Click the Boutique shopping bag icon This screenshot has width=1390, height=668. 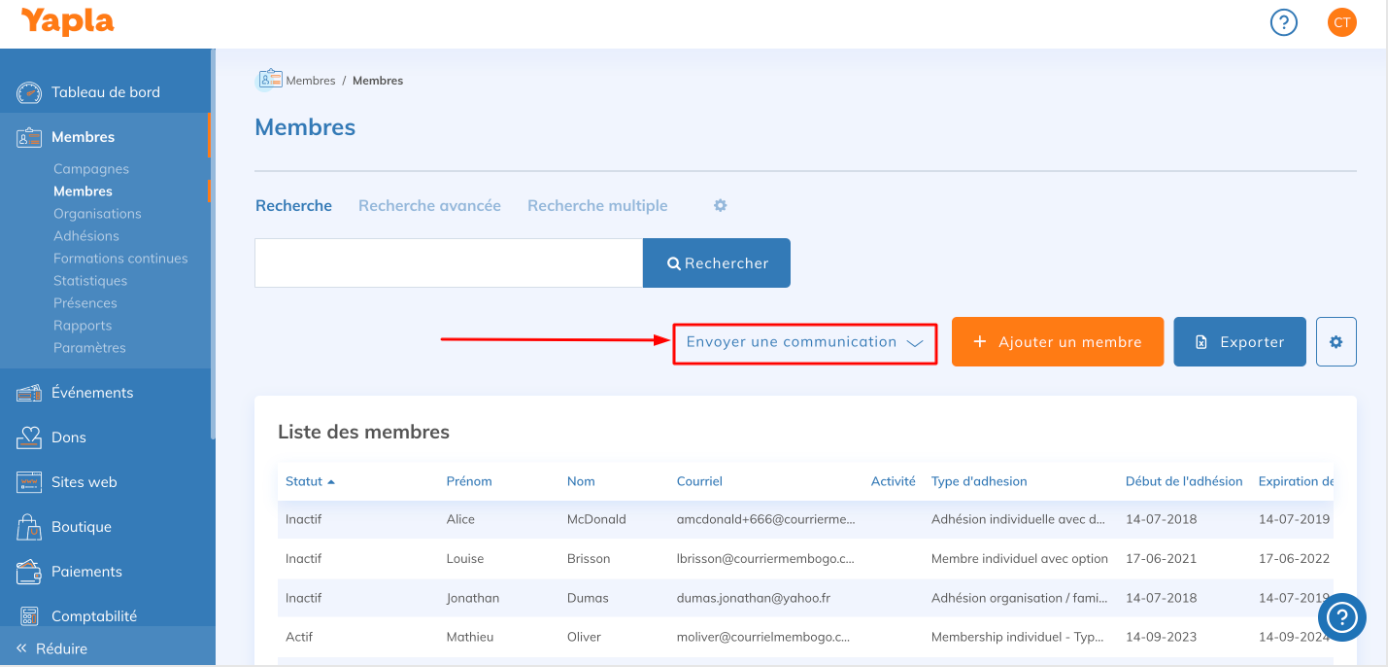28,527
